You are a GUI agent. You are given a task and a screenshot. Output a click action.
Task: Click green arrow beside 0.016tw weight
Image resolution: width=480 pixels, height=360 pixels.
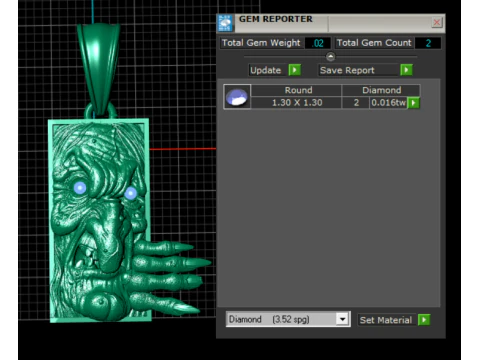coord(413,103)
